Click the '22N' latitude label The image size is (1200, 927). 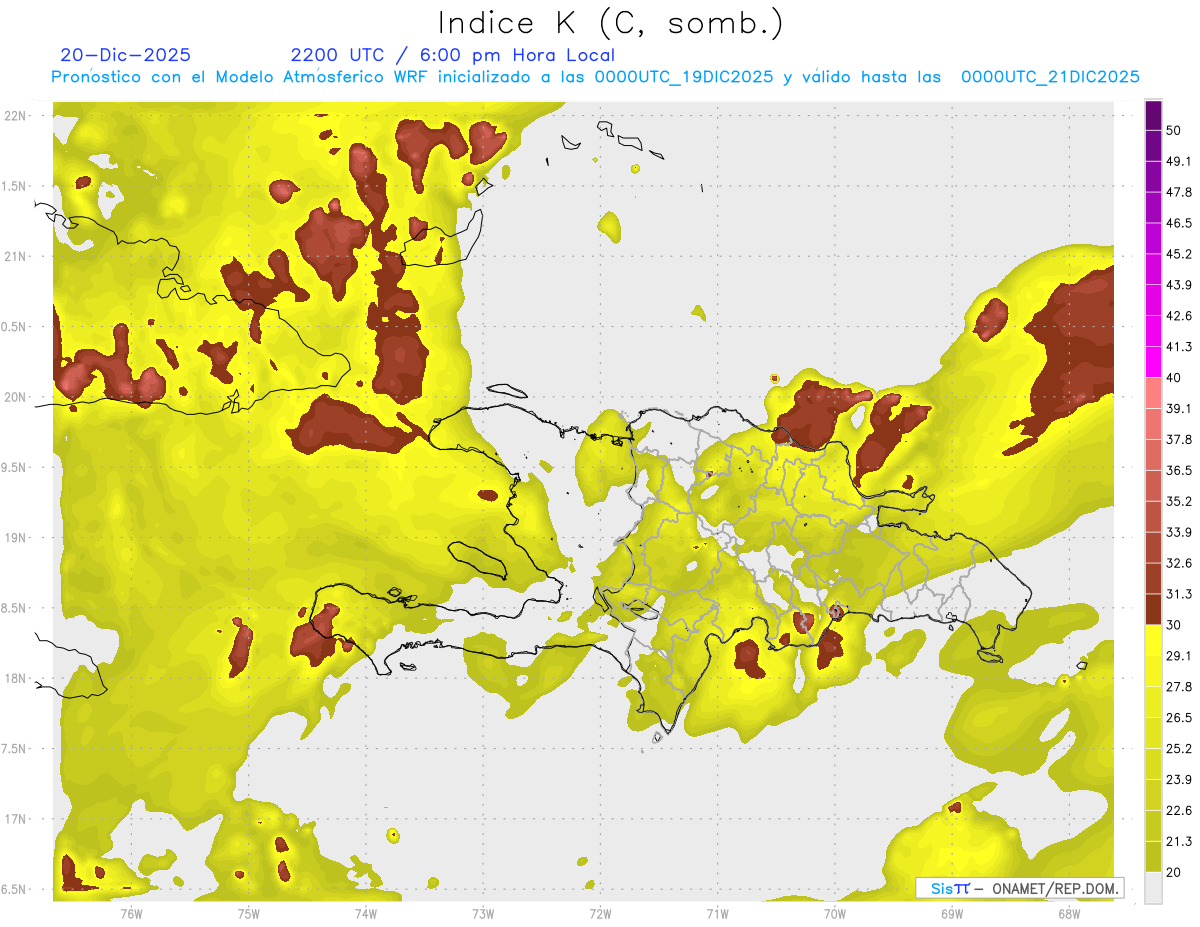pyautogui.click(x=15, y=115)
